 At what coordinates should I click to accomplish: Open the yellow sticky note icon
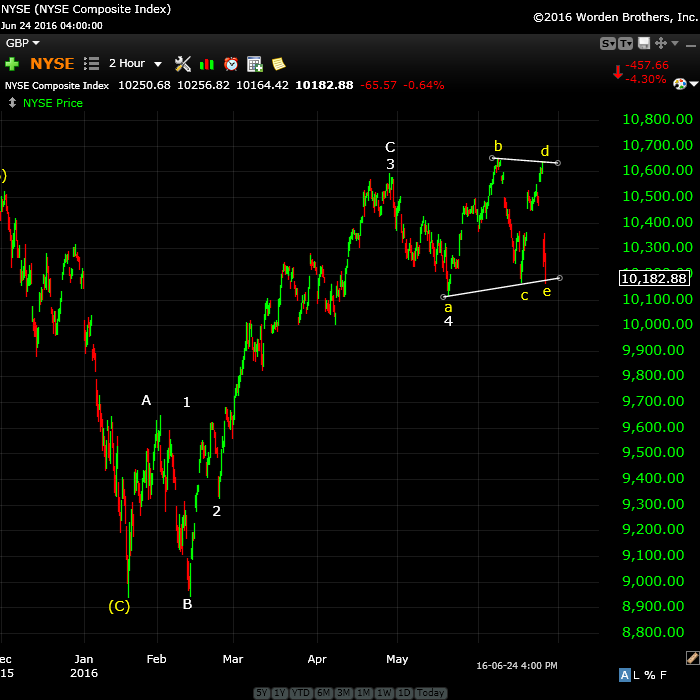[279, 64]
